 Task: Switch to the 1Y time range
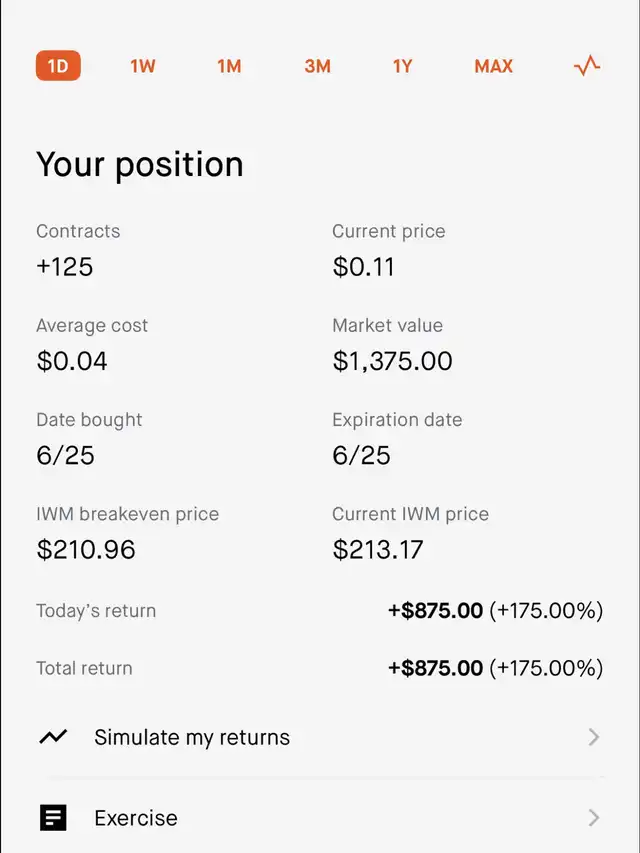pyautogui.click(x=403, y=66)
